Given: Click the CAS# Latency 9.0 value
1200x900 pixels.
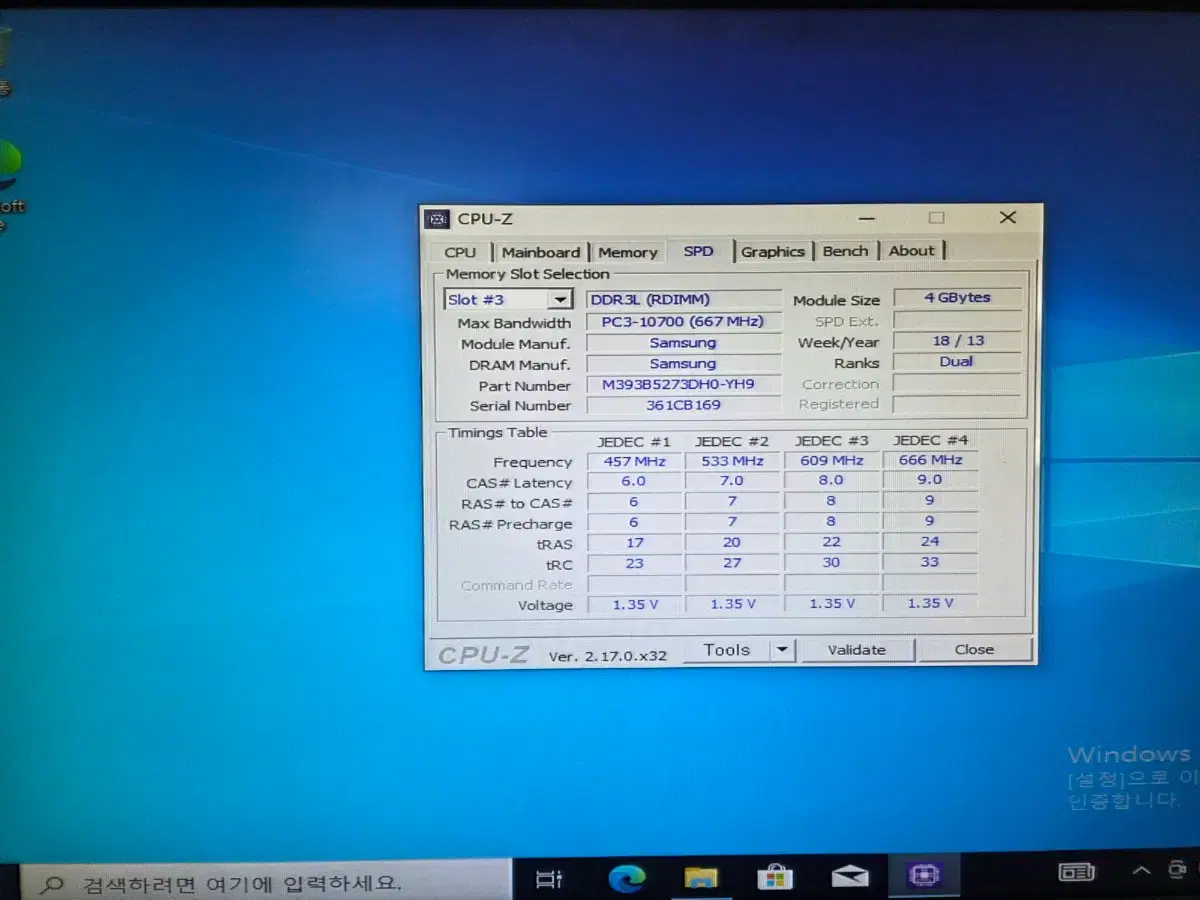Looking at the screenshot, I should pos(930,480).
